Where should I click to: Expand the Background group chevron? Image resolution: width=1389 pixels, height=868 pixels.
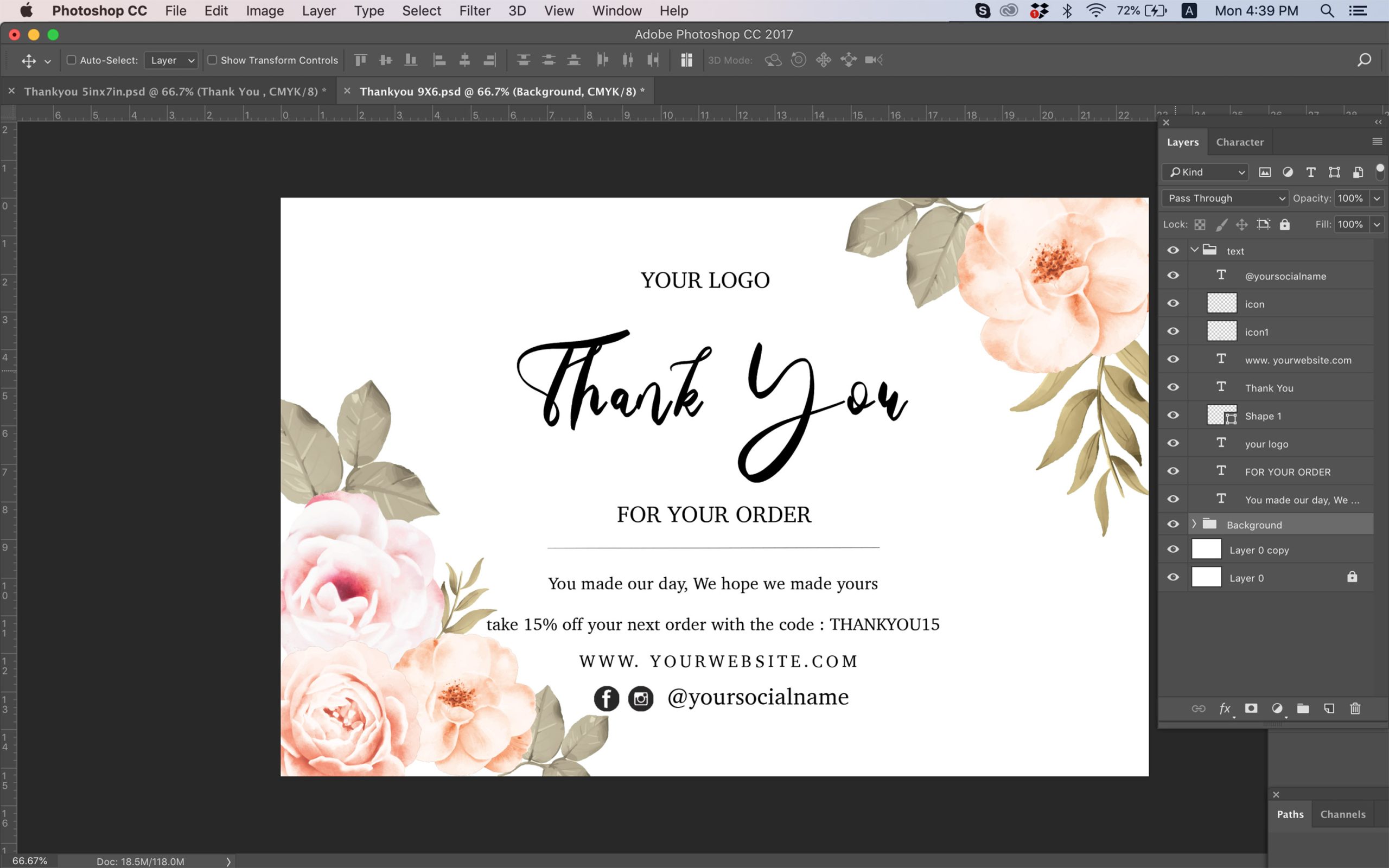coord(1194,524)
